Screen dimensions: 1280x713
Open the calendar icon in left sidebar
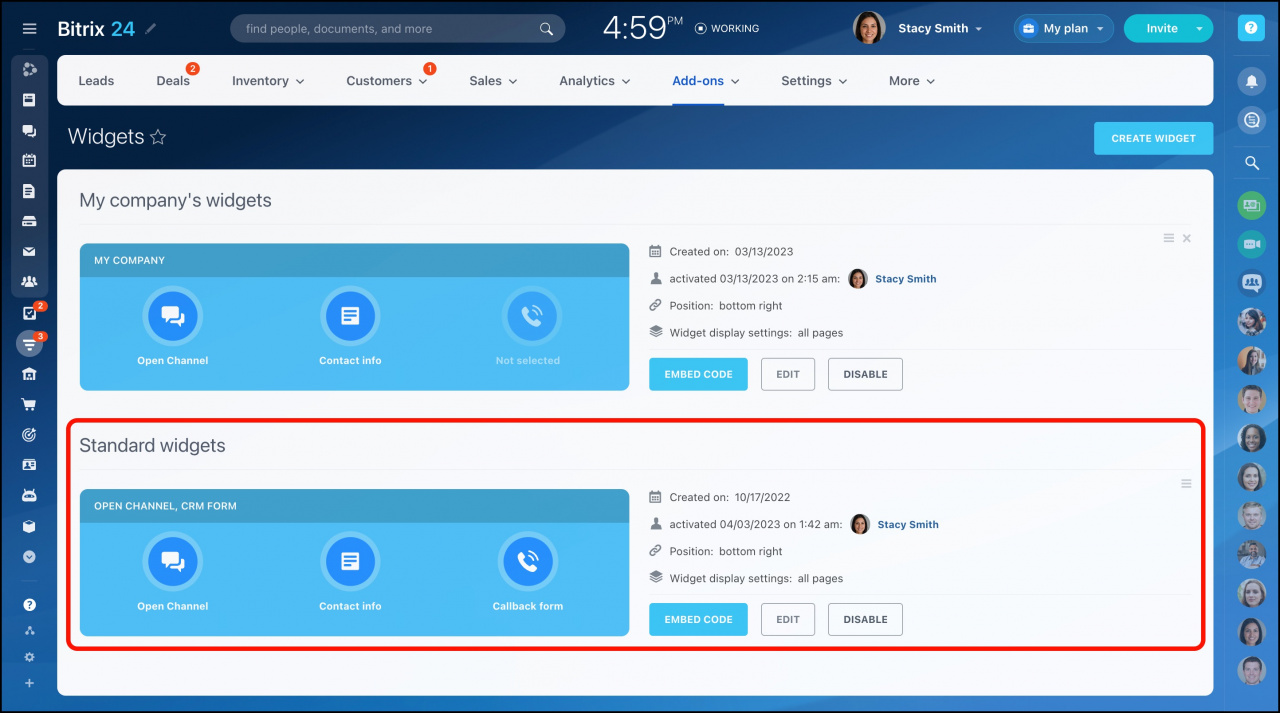pos(29,160)
